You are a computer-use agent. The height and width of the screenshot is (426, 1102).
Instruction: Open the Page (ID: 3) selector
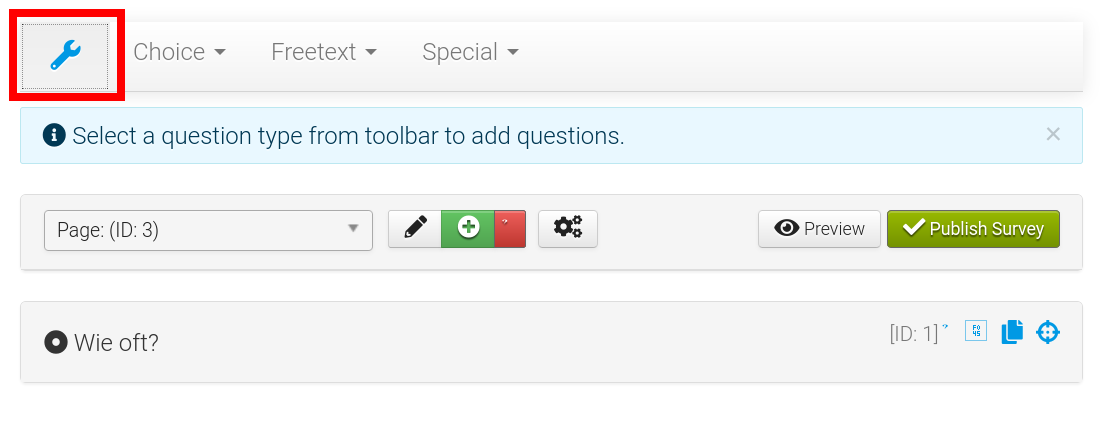(x=208, y=230)
